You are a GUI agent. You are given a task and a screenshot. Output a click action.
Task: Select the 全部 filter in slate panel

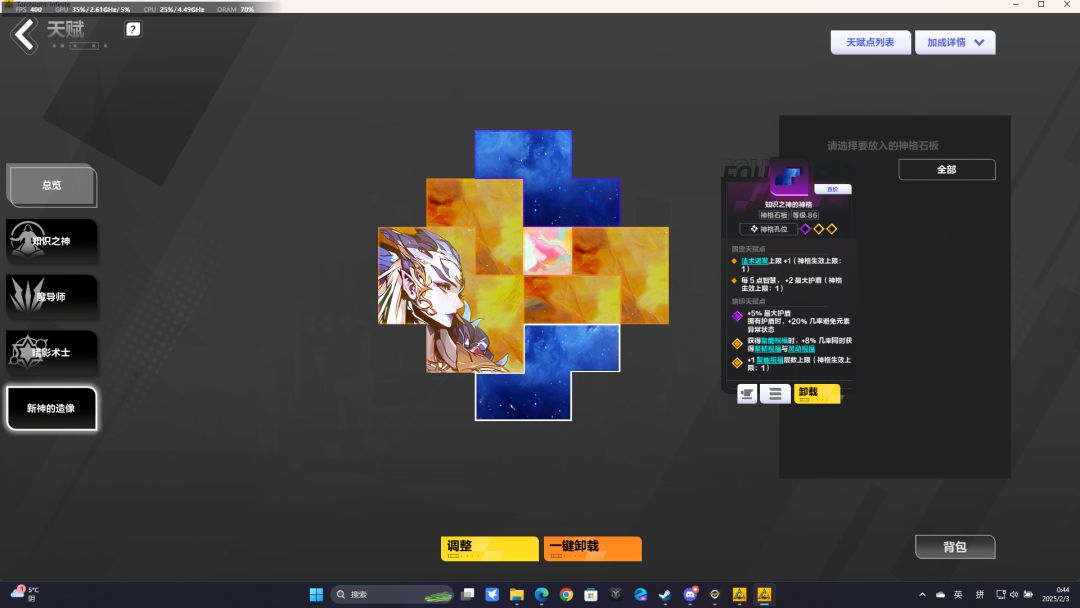coord(946,169)
